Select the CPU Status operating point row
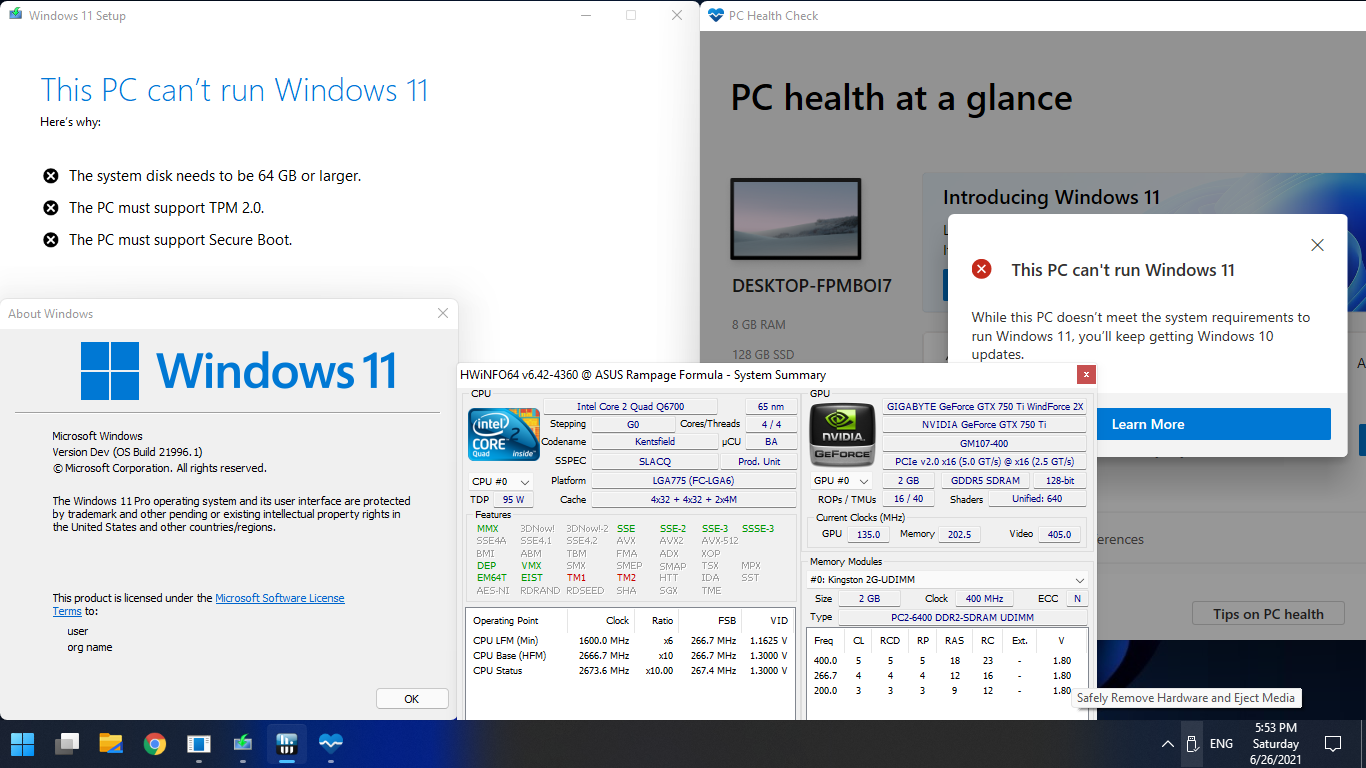This screenshot has height=768, width=1366. (630, 670)
